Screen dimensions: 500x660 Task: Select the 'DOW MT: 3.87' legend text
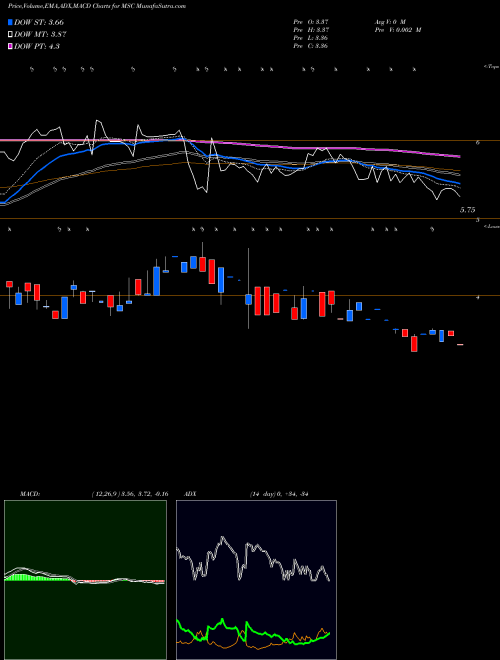click(x=40, y=35)
